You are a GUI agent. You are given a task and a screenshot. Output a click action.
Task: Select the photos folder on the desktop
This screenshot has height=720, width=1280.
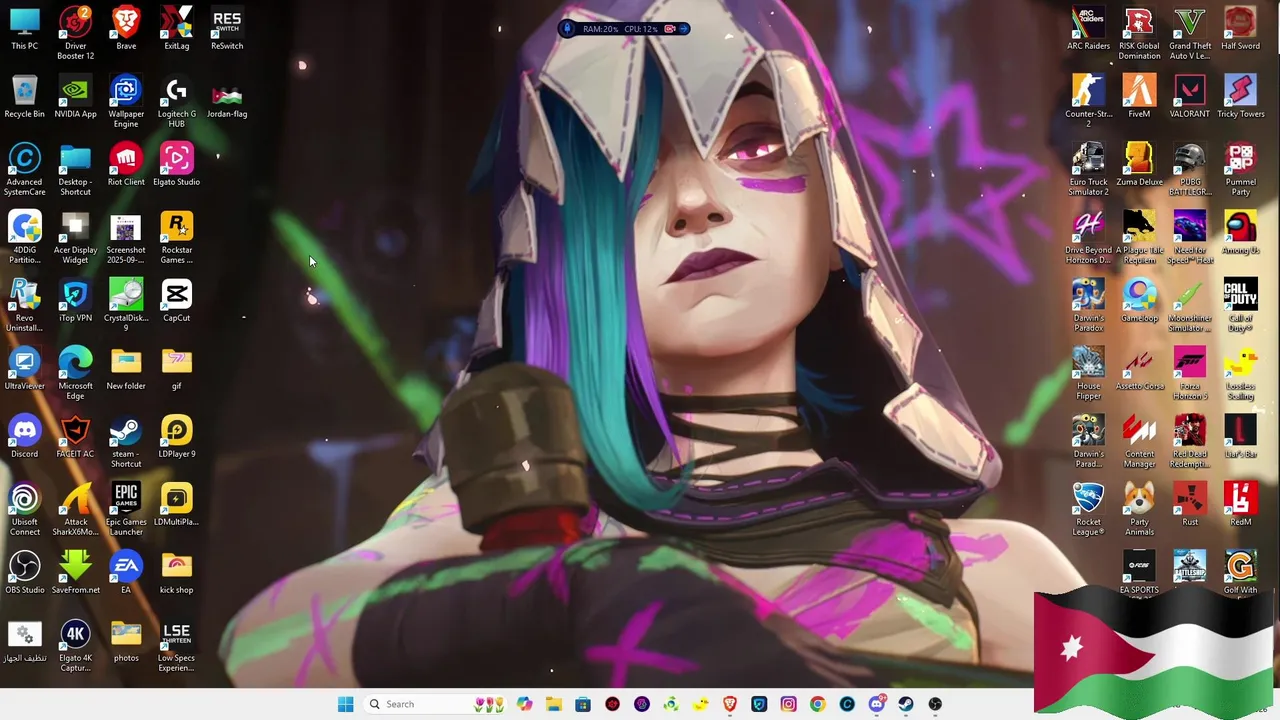[x=126, y=640]
